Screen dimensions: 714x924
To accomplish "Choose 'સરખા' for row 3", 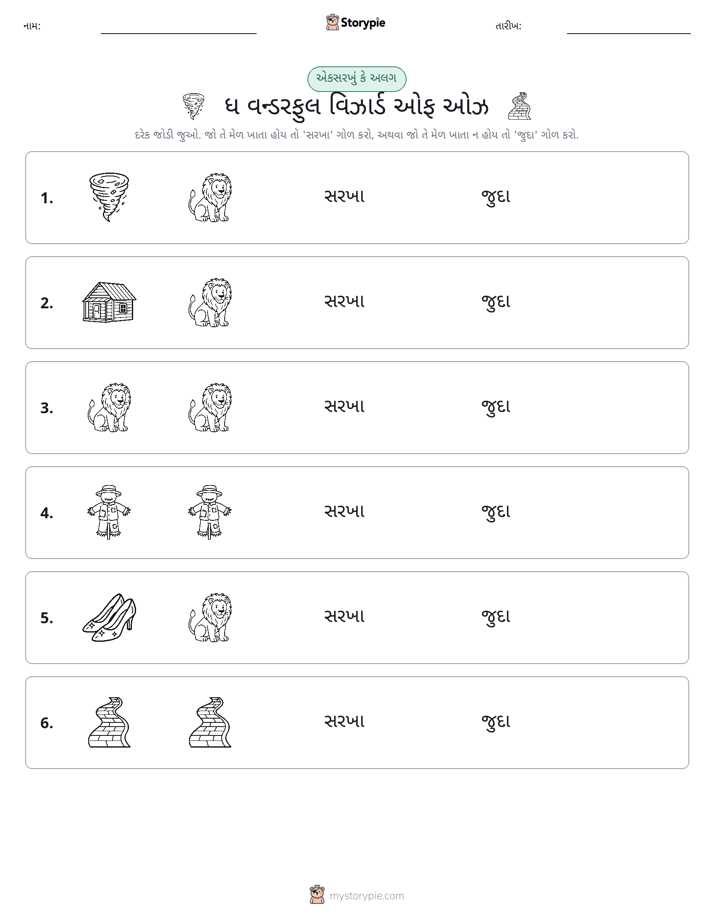I will coord(345,407).
